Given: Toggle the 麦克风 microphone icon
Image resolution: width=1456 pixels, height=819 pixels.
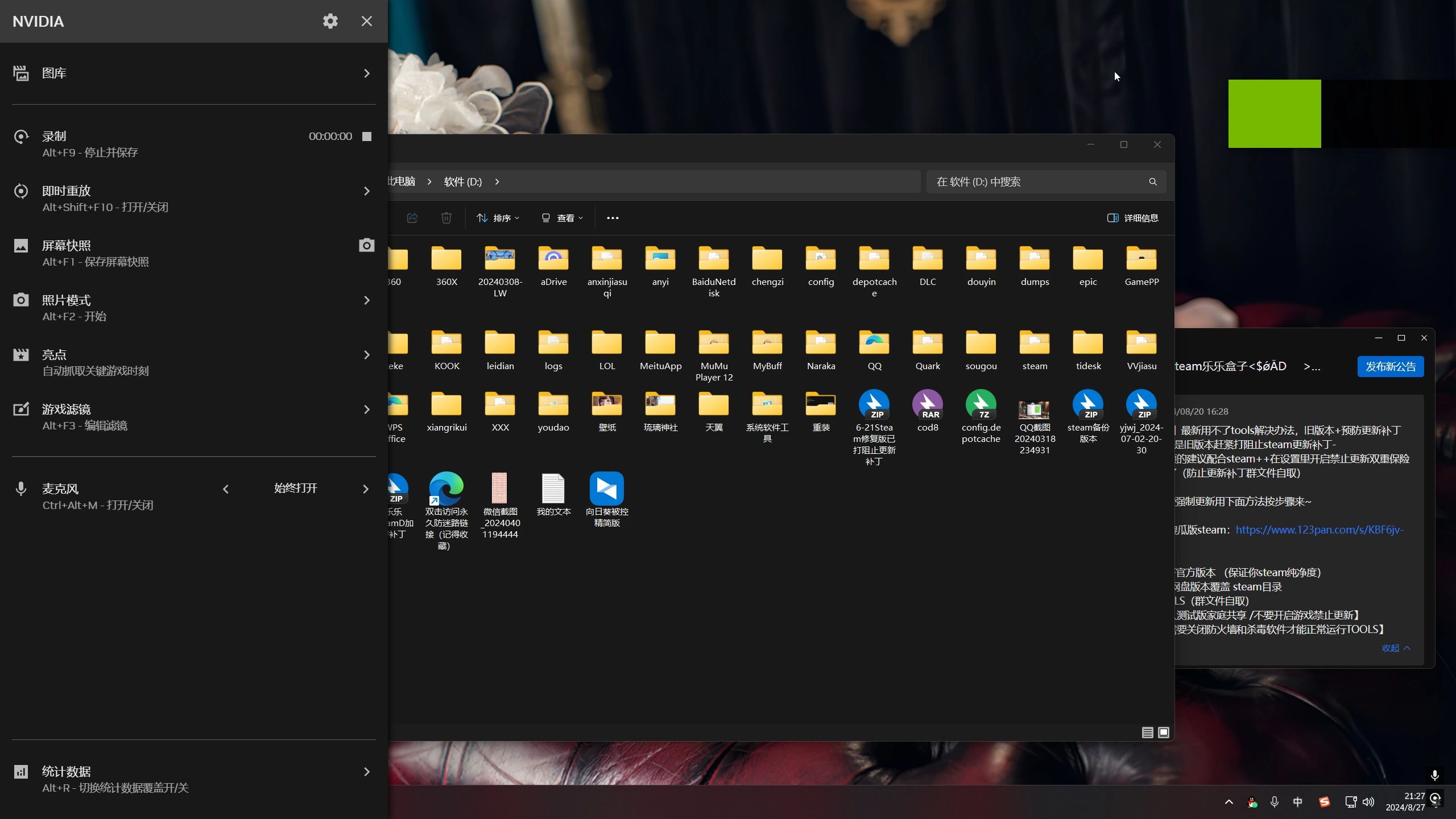Looking at the screenshot, I should pyautogui.click(x=21, y=489).
